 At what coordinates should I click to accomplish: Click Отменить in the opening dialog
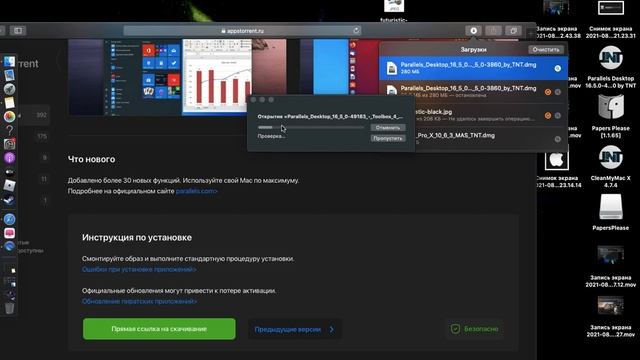pyautogui.click(x=388, y=128)
